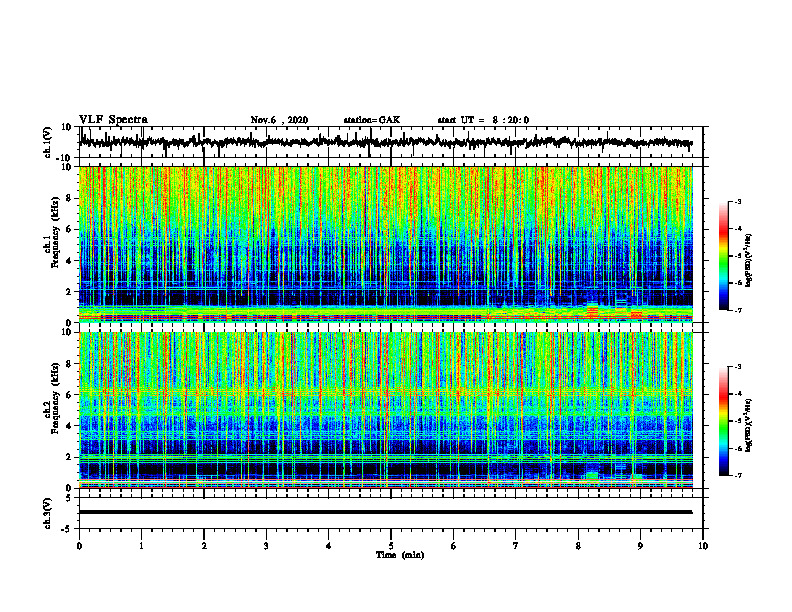Screen dimensions: 792x612
Task: Click the ch.1 spectrogram panel
Action: point(385,244)
